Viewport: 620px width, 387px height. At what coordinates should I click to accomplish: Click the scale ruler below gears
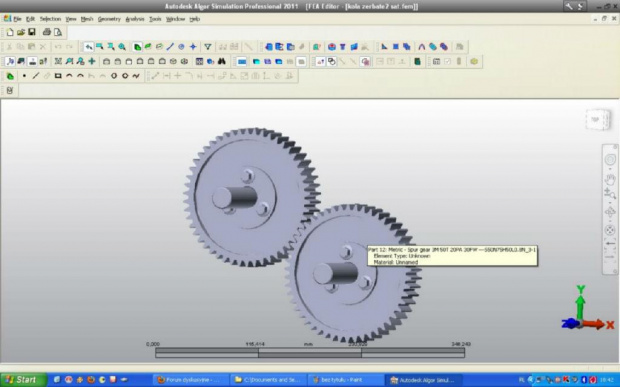coord(310,352)
